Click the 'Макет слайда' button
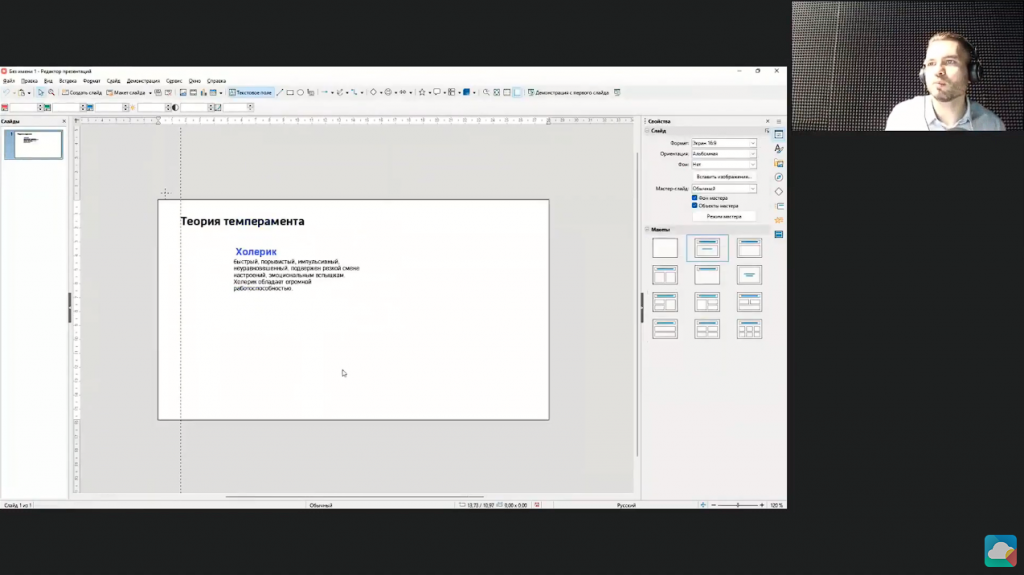Screen dimensions: 1024x575 [x=126, y=93]
